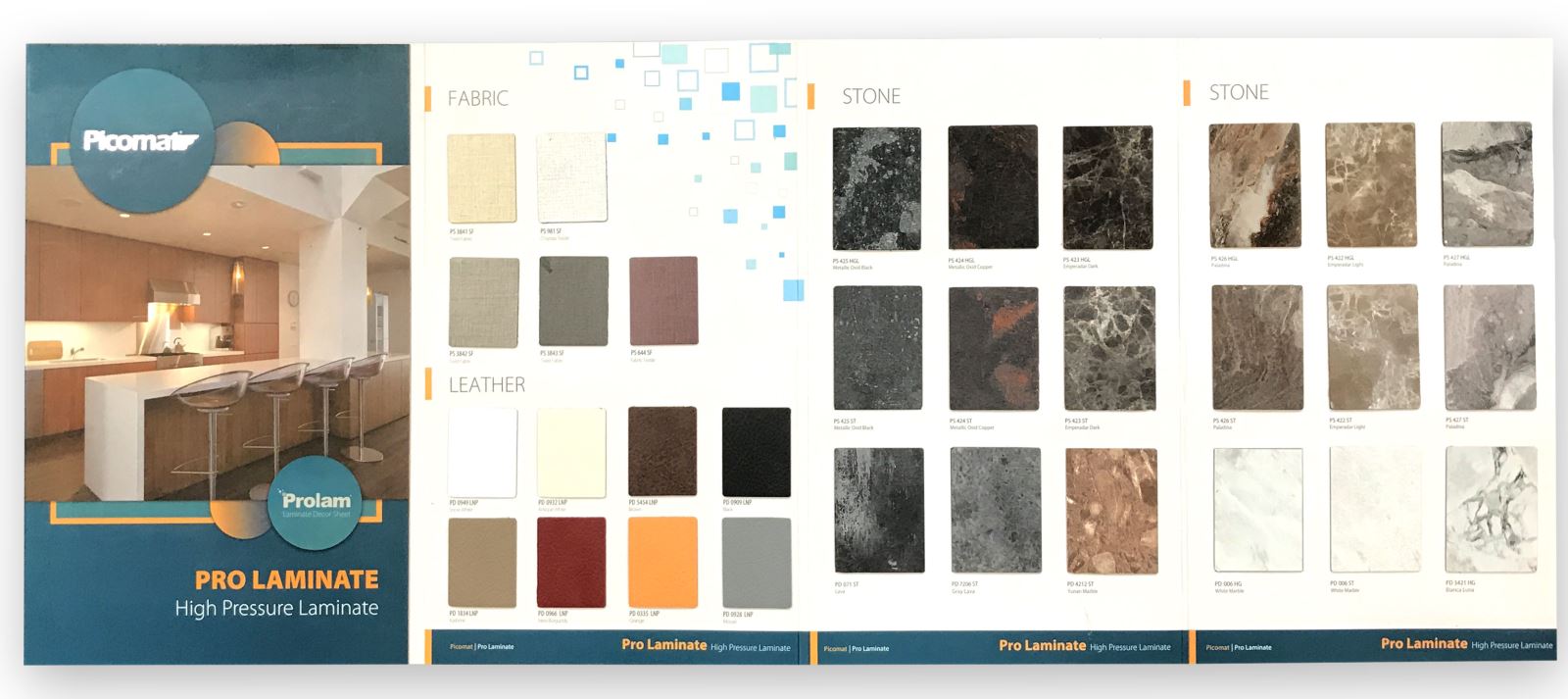1568x699 pixels.
Task: Click the footer 'Picomat | Pro Laminate' below swatch PD 071 ST
Action: 857,648
